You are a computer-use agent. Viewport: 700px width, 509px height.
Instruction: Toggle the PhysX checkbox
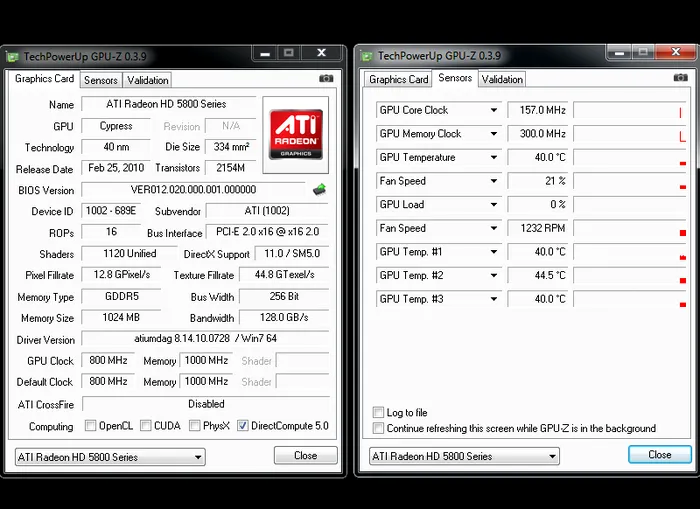(x=194, y=426)
